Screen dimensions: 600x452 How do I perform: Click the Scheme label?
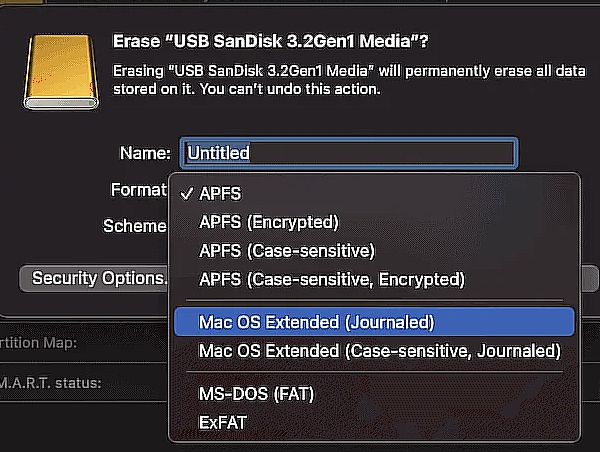tap(134, 226)
